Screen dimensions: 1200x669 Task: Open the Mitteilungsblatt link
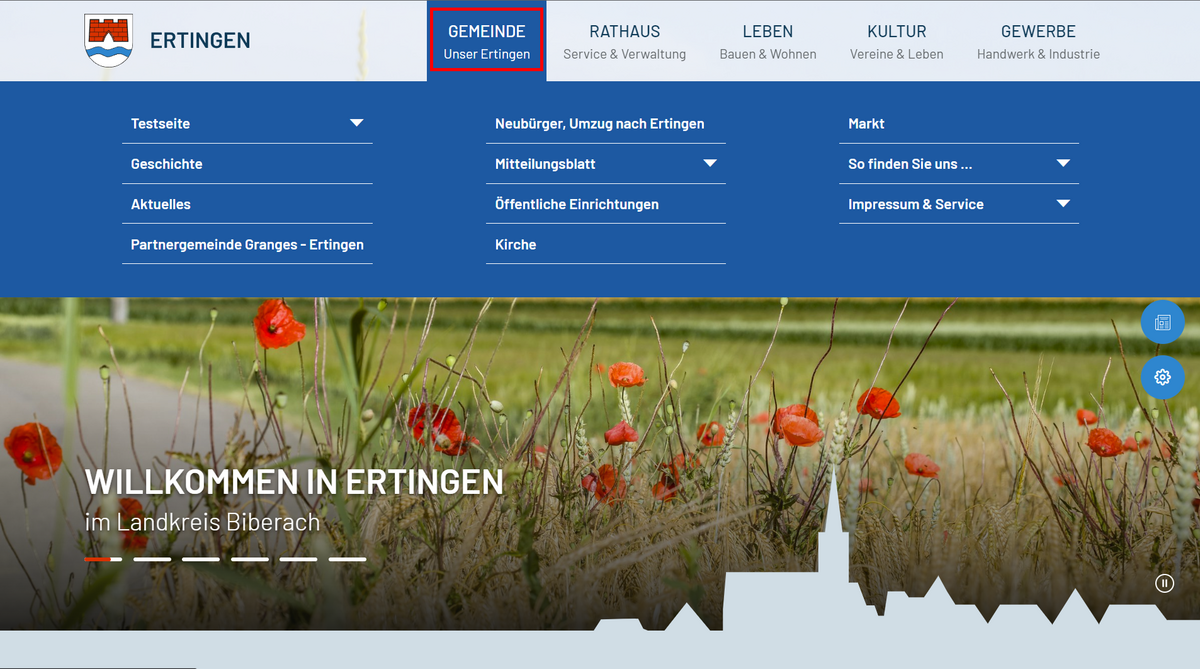click(545, 164)
